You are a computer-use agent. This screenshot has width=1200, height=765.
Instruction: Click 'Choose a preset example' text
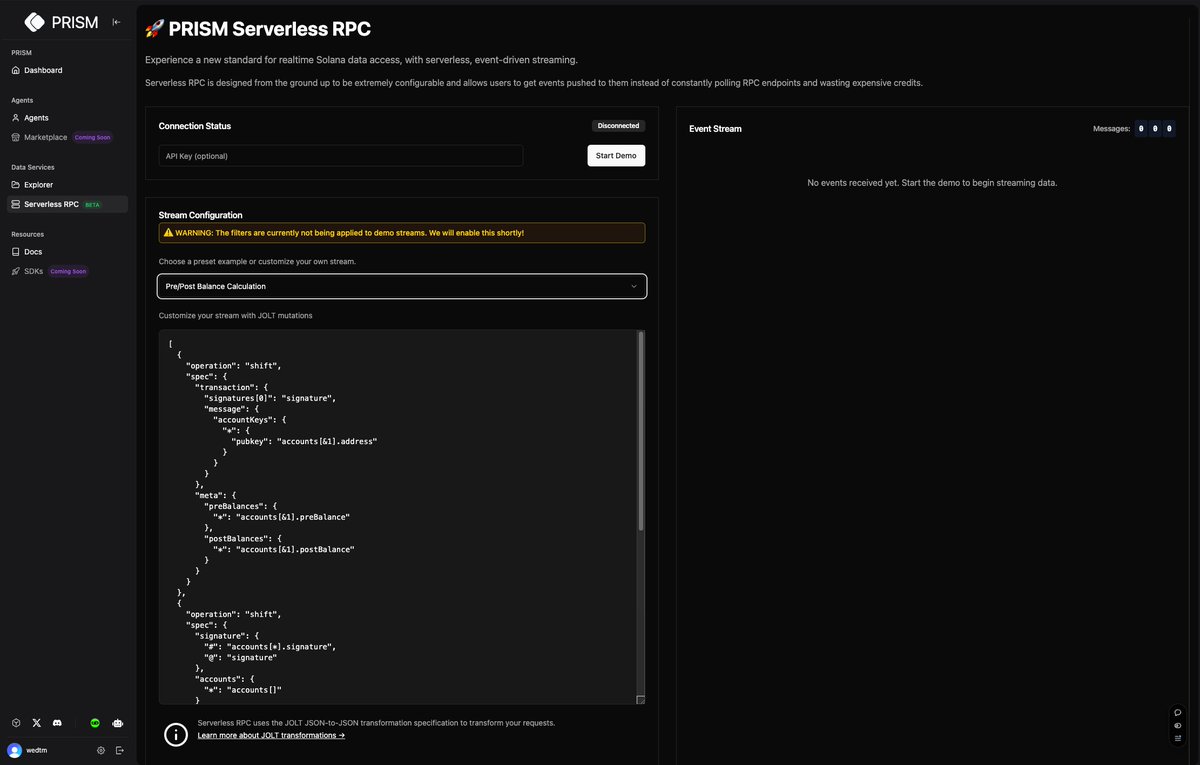[x=257, y=261]
